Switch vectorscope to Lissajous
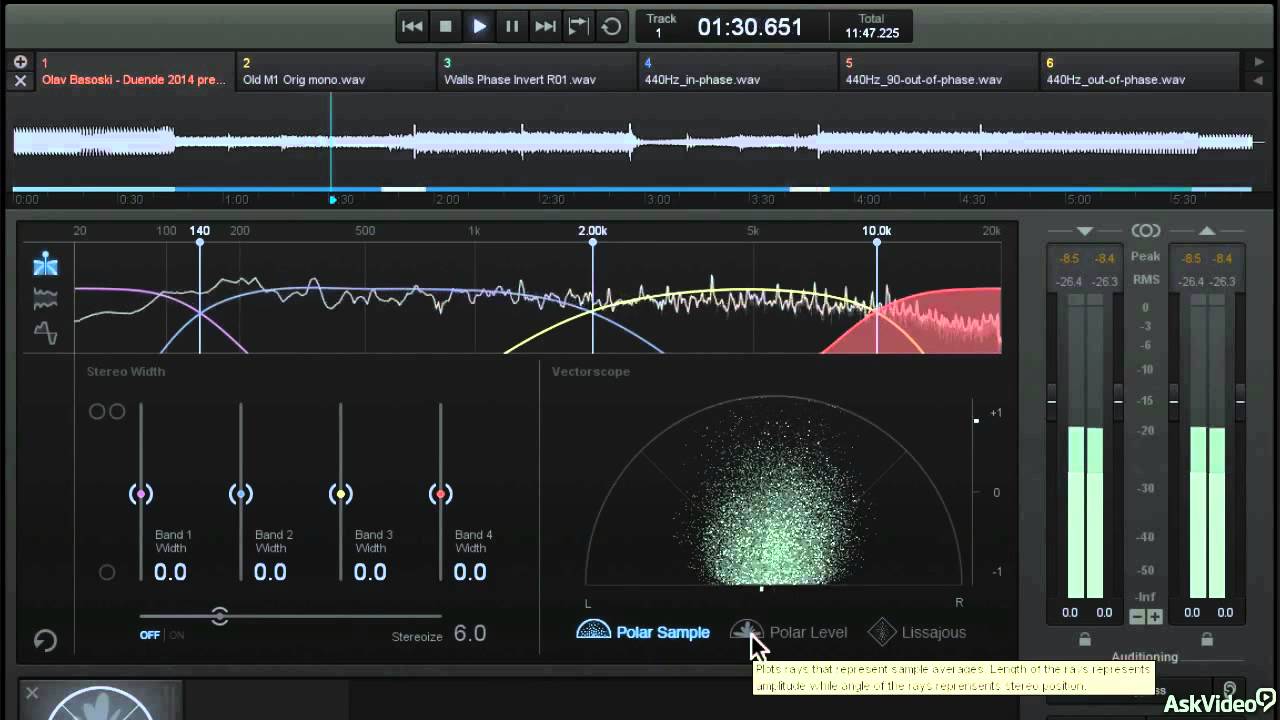The height and width of the screenshot is (720, 1280). [x=917, y=632]
